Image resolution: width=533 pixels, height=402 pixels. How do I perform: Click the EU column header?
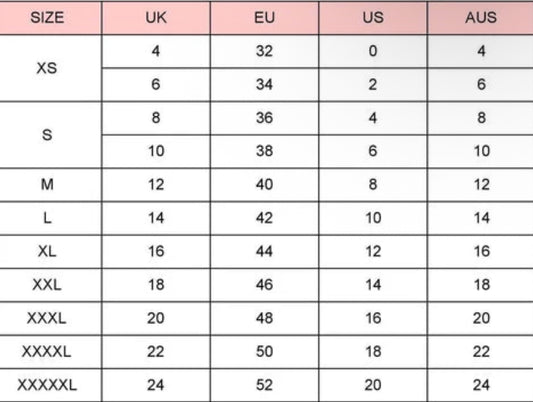[x=264, y=17]
